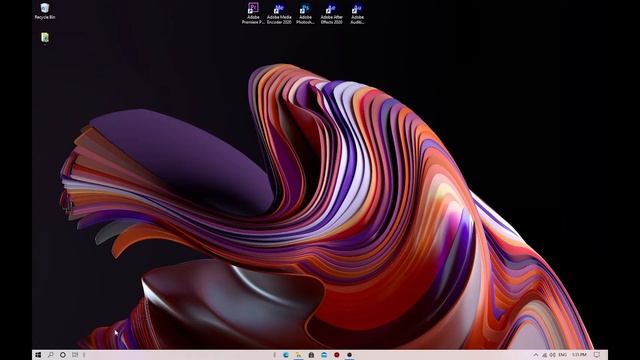640x360 pixels.
Task: Open the network status tray icon
Action: pyautogui.click(x=544, y=355)
